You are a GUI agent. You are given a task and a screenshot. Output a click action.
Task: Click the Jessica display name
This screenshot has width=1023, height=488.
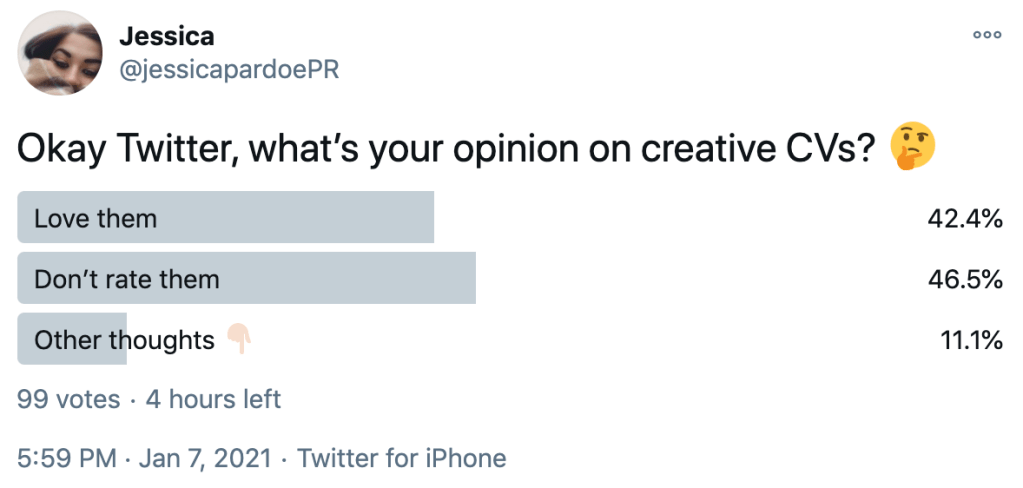tap(166, 36)
